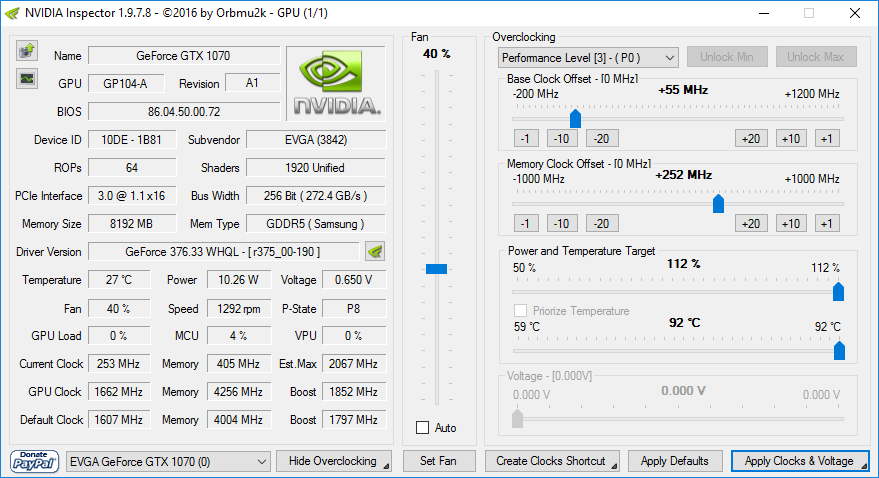Screen dimensions: 879x478
Task: Click the Unlock Max button
Action: click(x=816, y=57)
